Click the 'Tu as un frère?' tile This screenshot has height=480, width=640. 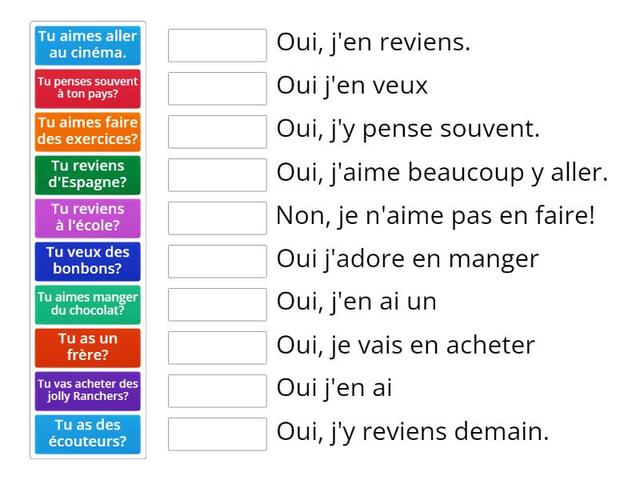(x=88, y=347)
